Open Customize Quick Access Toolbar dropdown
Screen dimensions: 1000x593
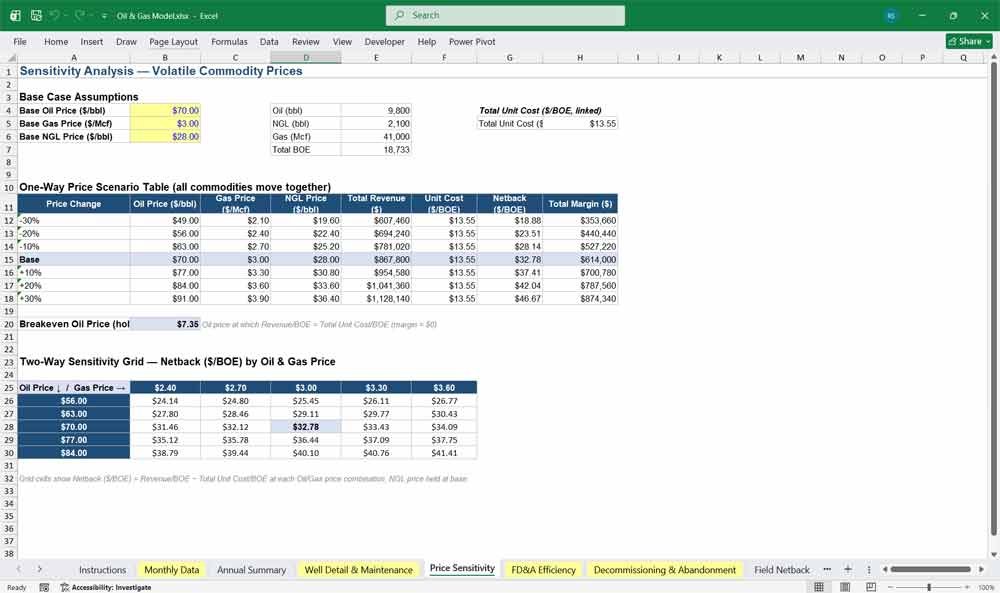pos(104,16)
